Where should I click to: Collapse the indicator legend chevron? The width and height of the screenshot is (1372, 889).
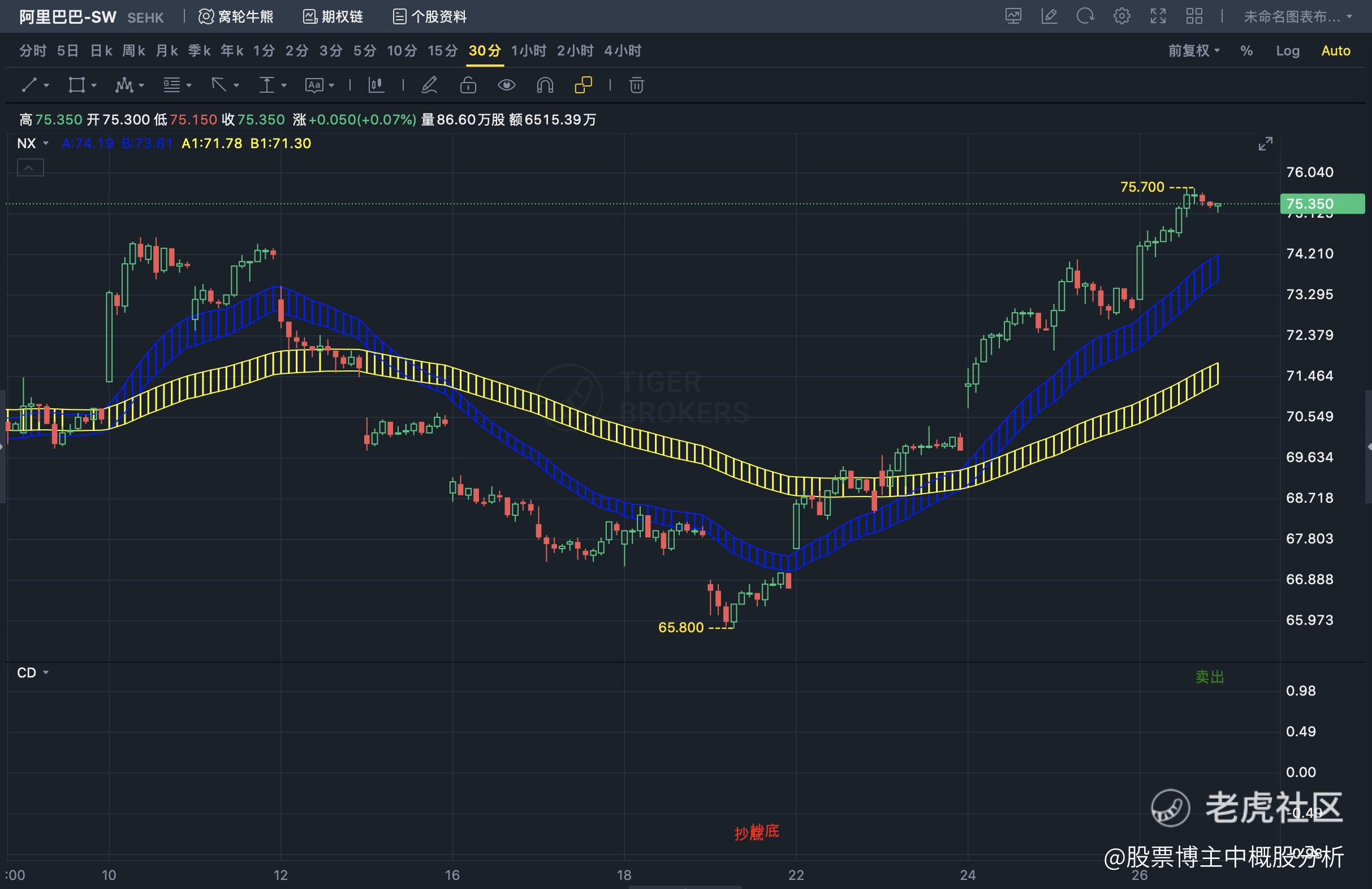tap(31, 168)
